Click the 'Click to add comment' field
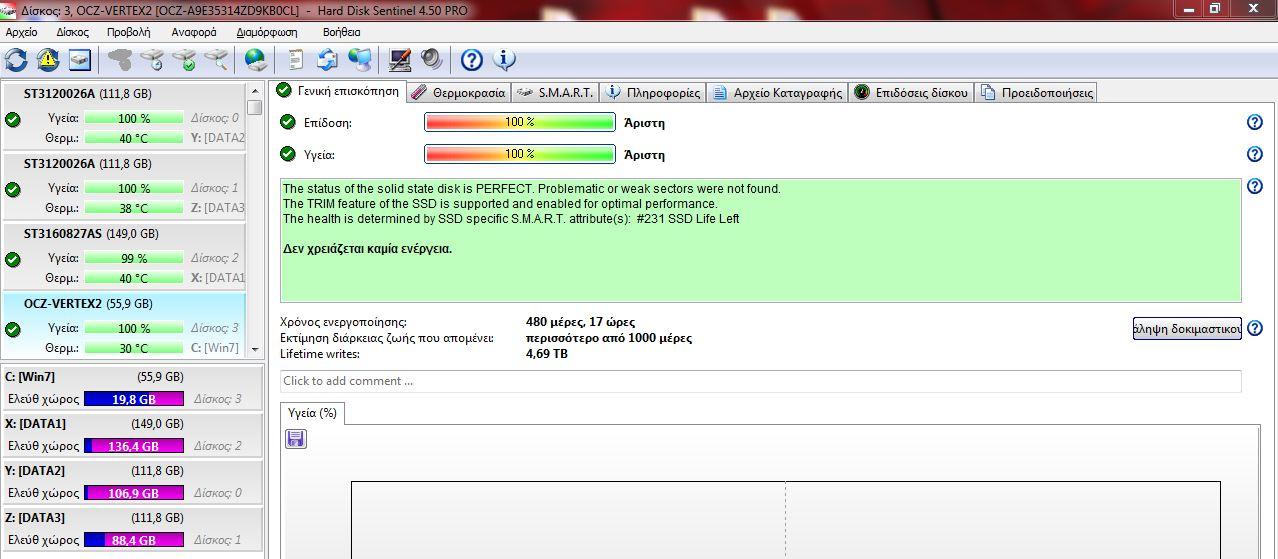Image resolution: width=1278 pixels, height=559 pixels. (x=760, y=381)
